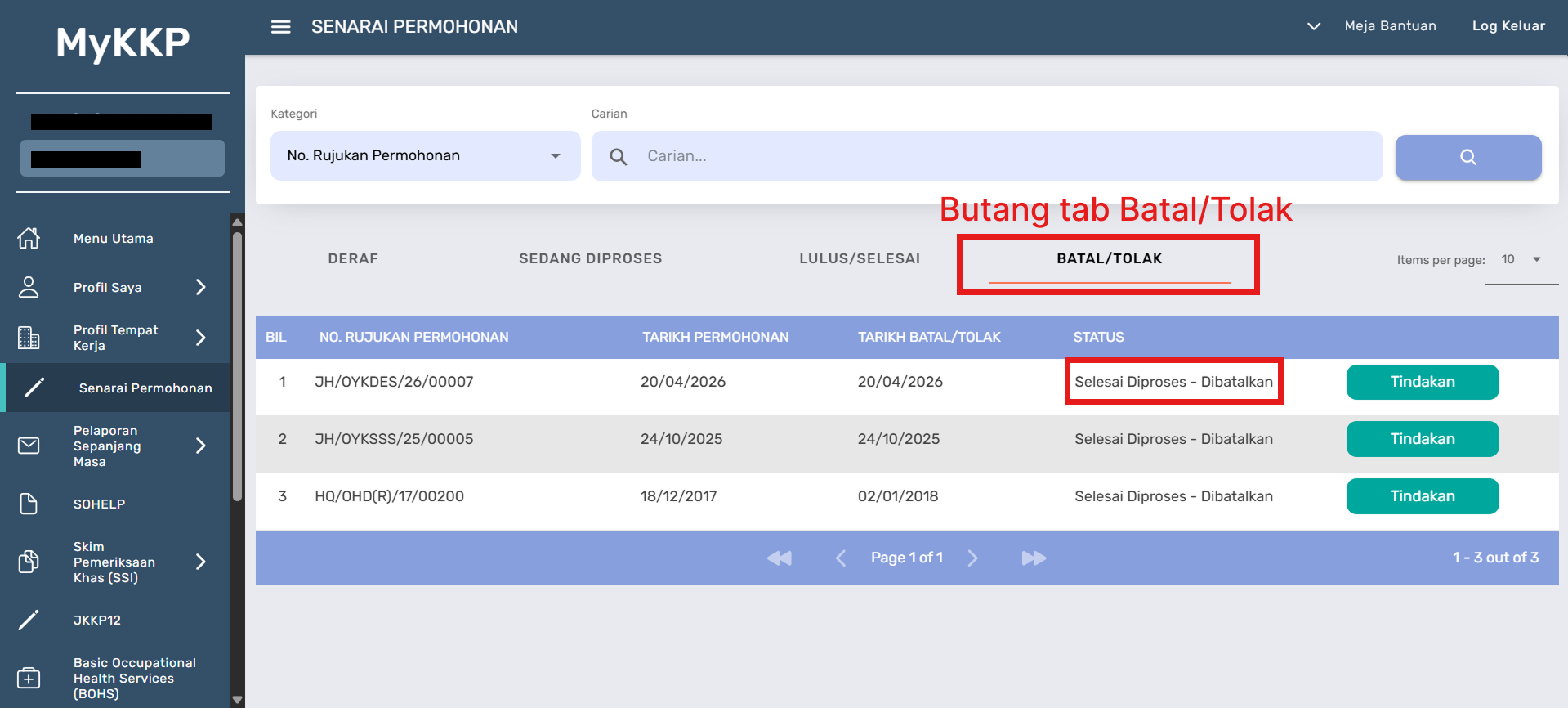Open the LULUS/SELESAI tab
The image size is (1568, 708).
[859, 258]
